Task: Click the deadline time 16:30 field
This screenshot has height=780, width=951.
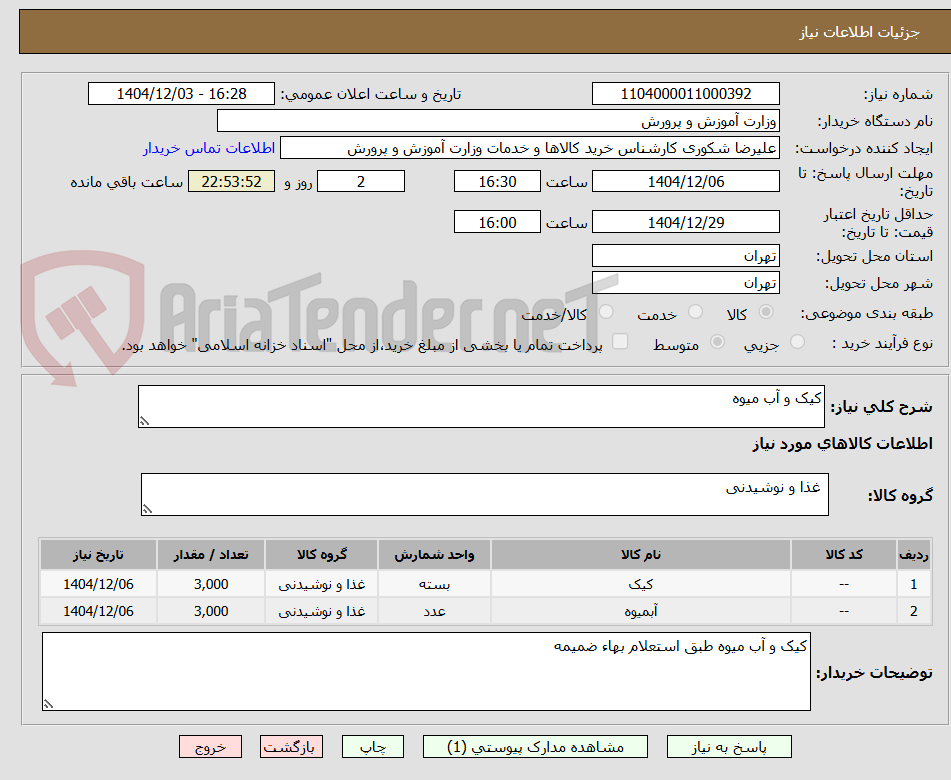Action: point(497,181)
